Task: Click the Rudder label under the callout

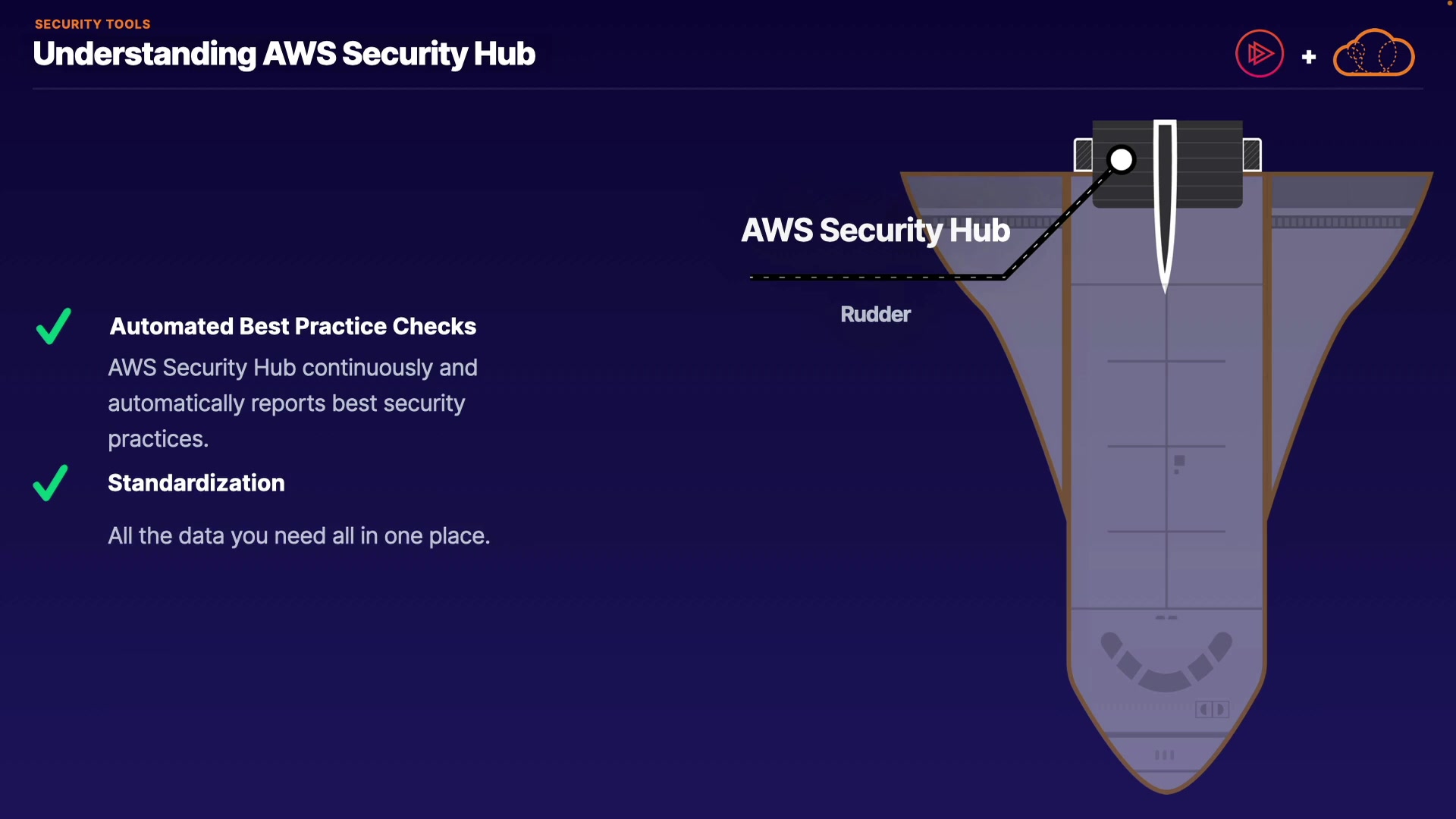Action: [x=875, y=315]
